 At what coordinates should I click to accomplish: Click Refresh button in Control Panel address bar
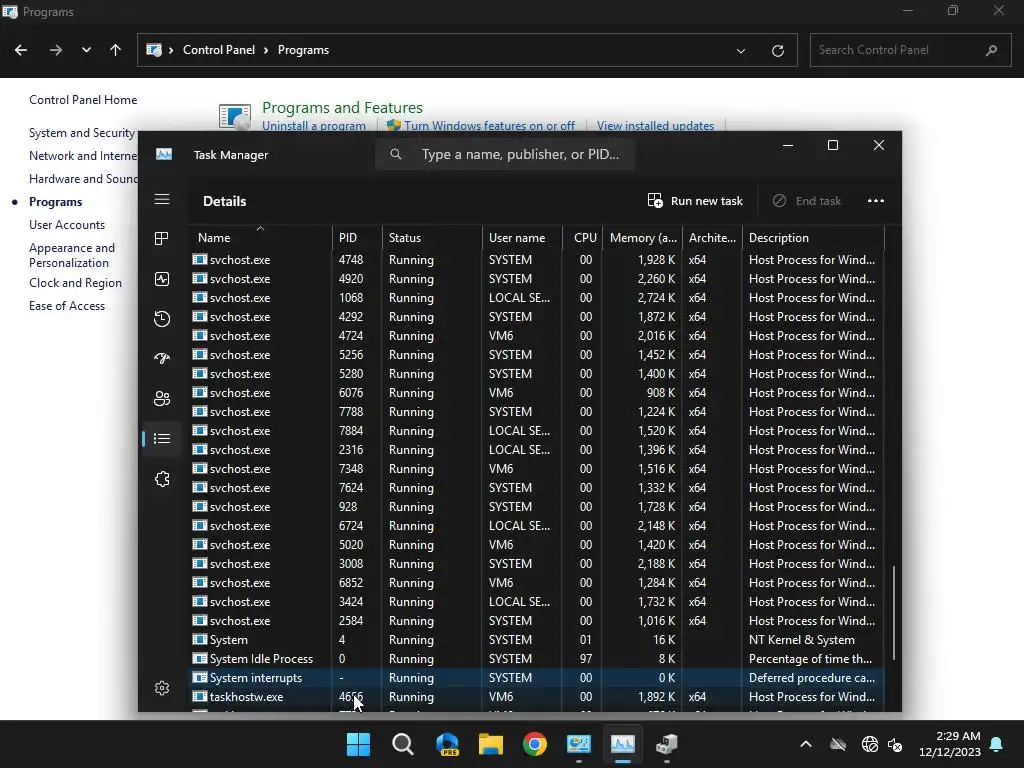(777, 50)
